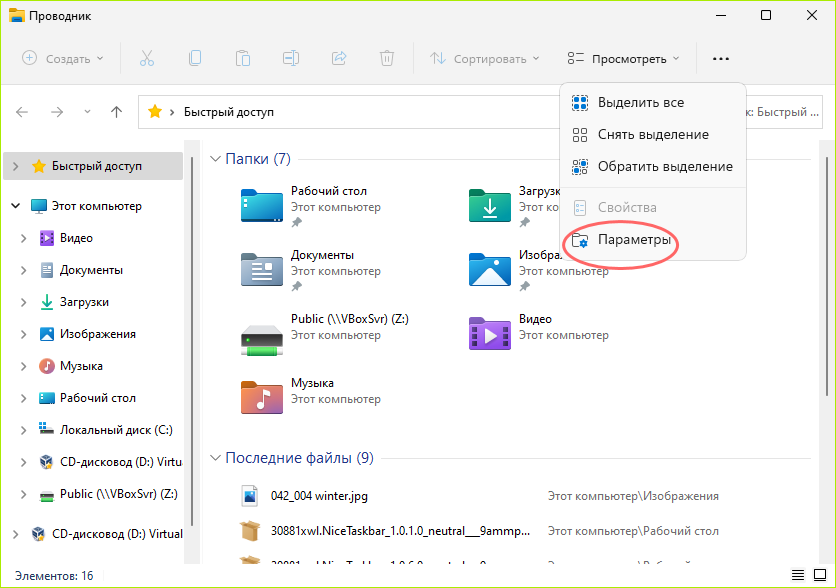The height and width of the screenshot is (588, 836).
Task: Click the three-dots more options button
Action: tap(721, 58)
